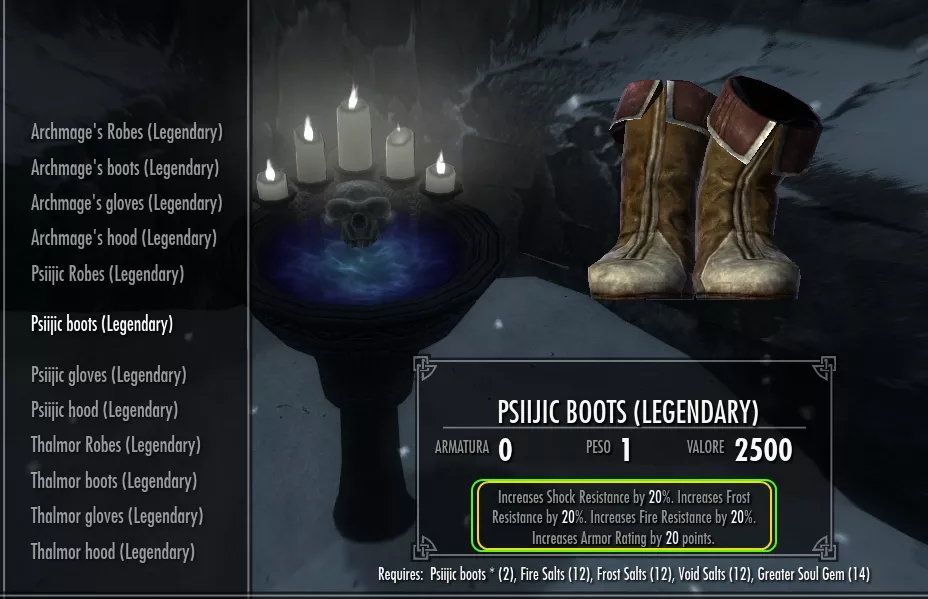Click the Requires materials line
This screenshot has width=928, height=599.
(624, 574)
